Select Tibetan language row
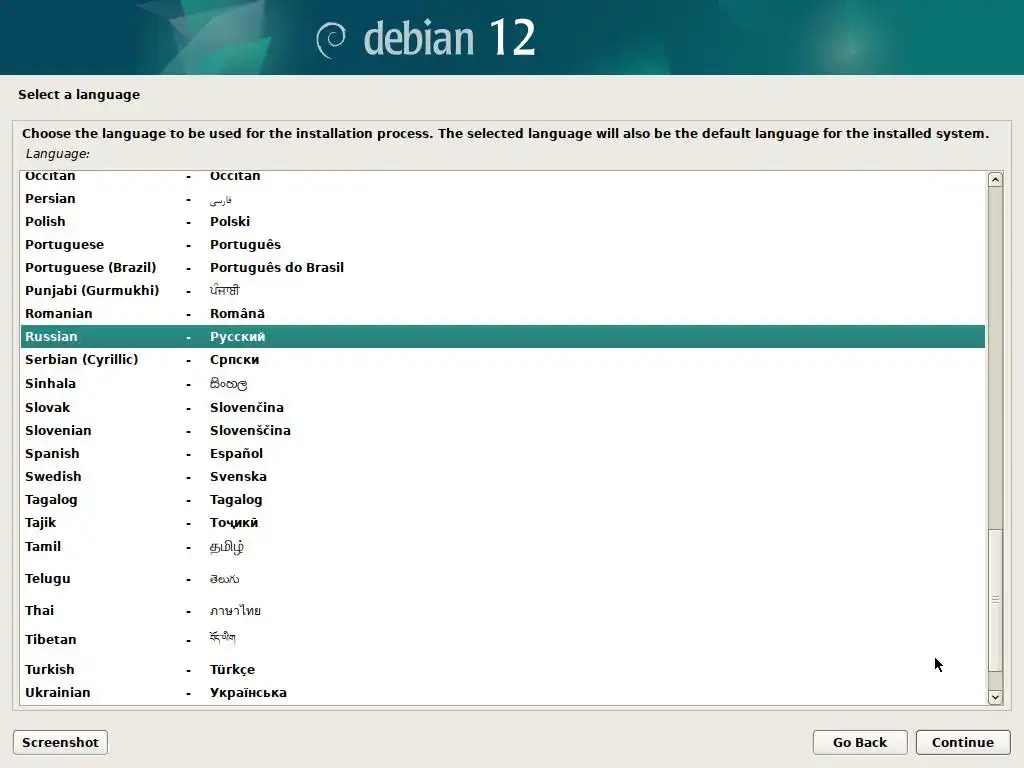 (502, 639)
